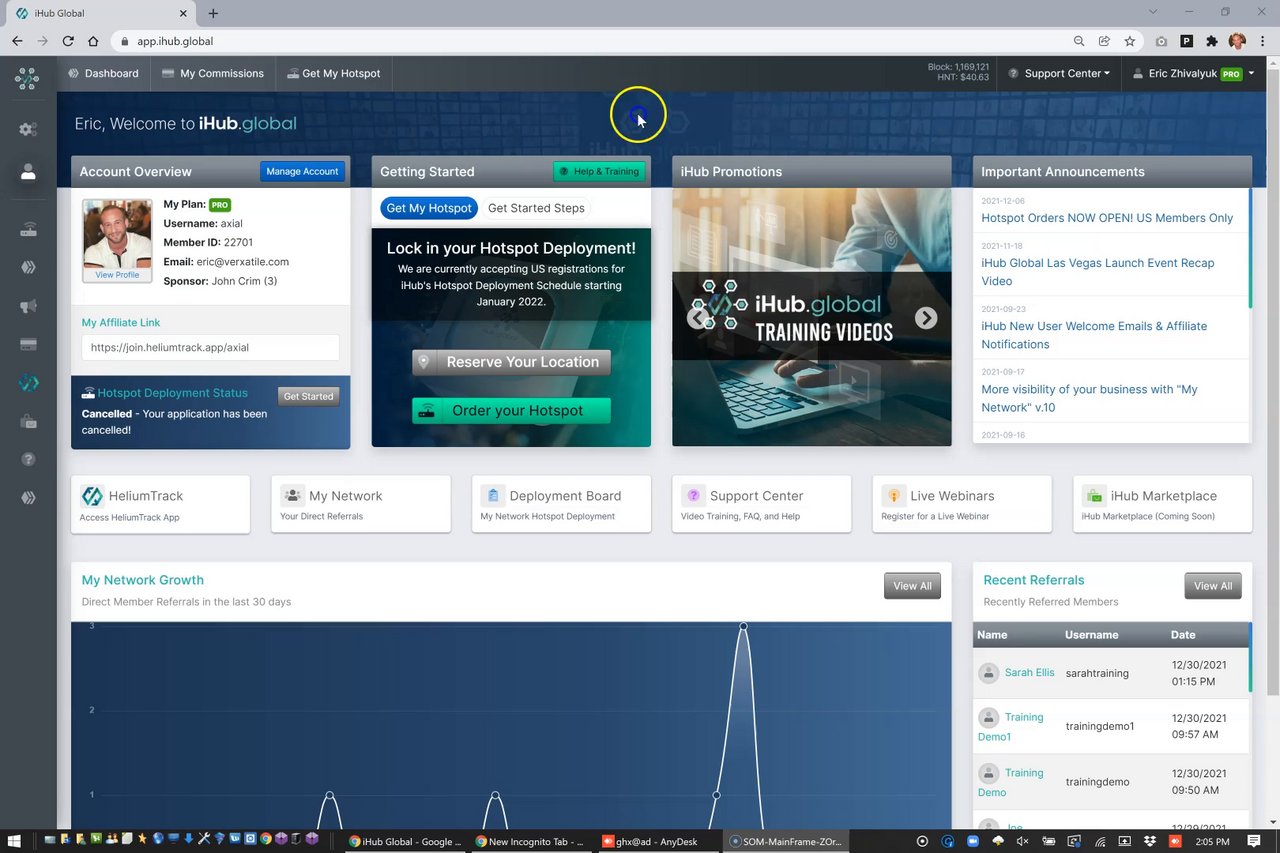This screenshot has height=853, width=1280.
Task: Click the teal HeliumTrack icon in sidebar
Action: tap(28, 383)
